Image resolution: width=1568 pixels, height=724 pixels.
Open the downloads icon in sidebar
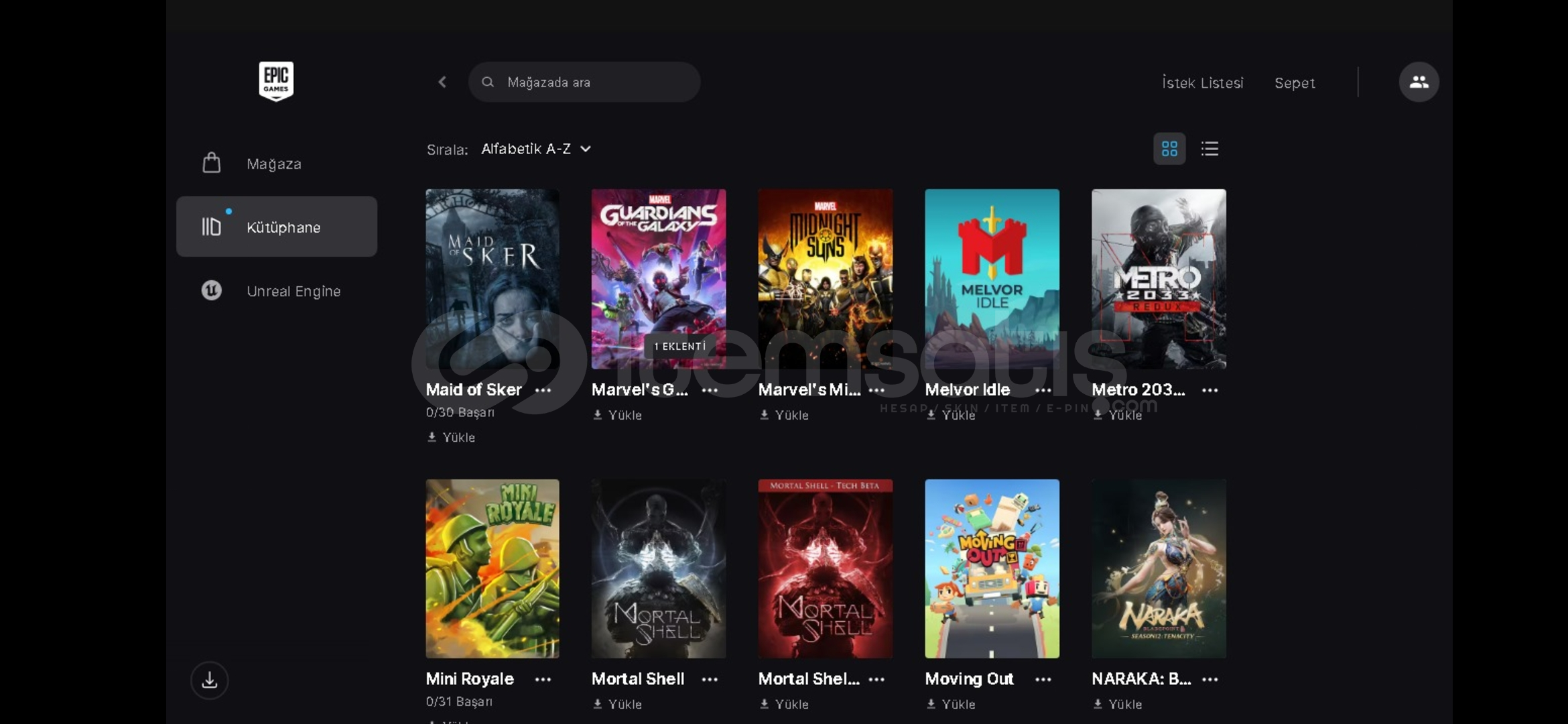210,680
